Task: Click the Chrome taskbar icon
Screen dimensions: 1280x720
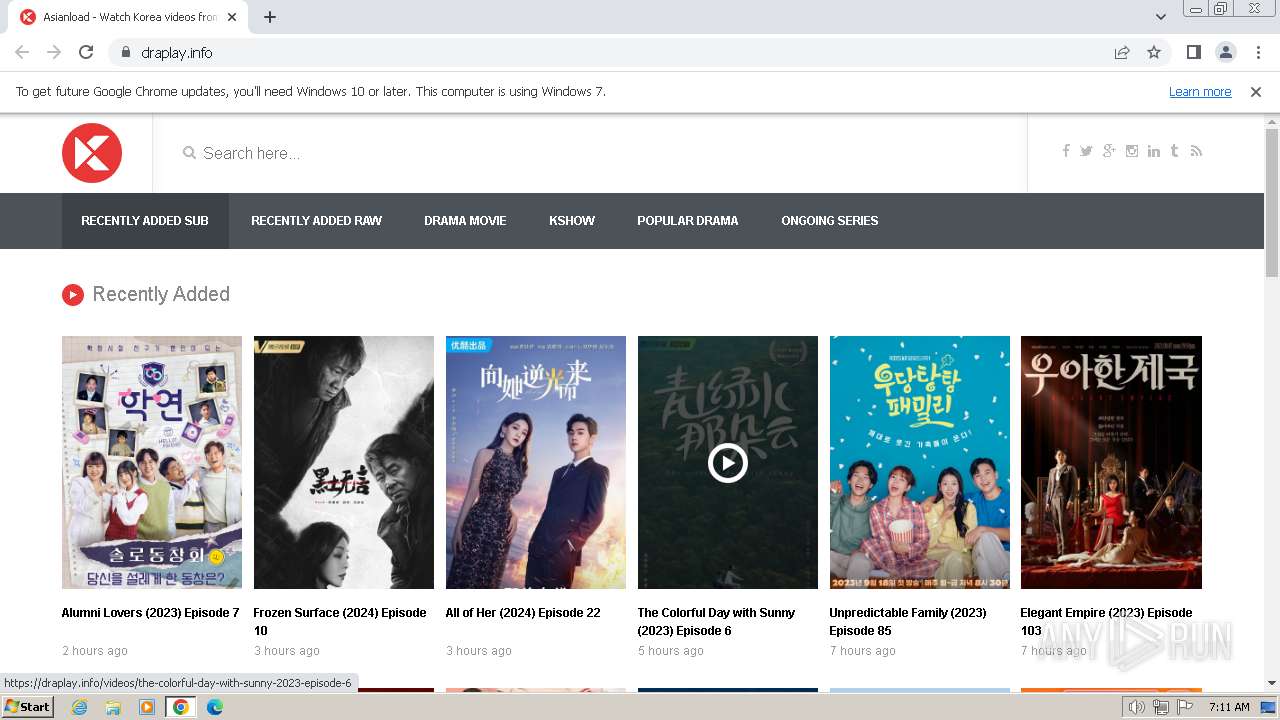Action: [x=181, y=707]
